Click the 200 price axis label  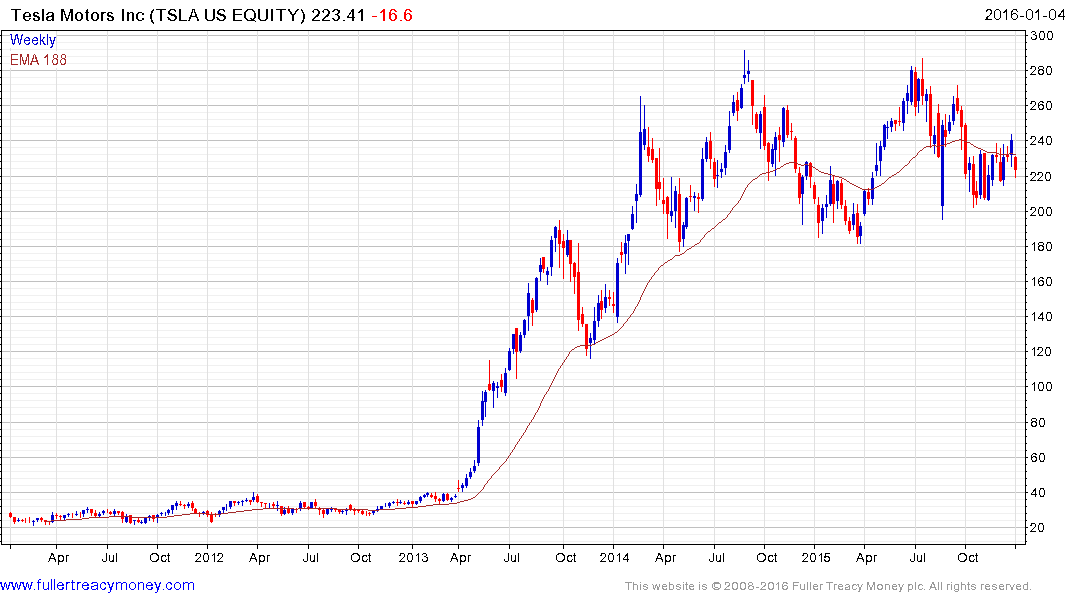pyautogui.click(x=1041, y=211)
